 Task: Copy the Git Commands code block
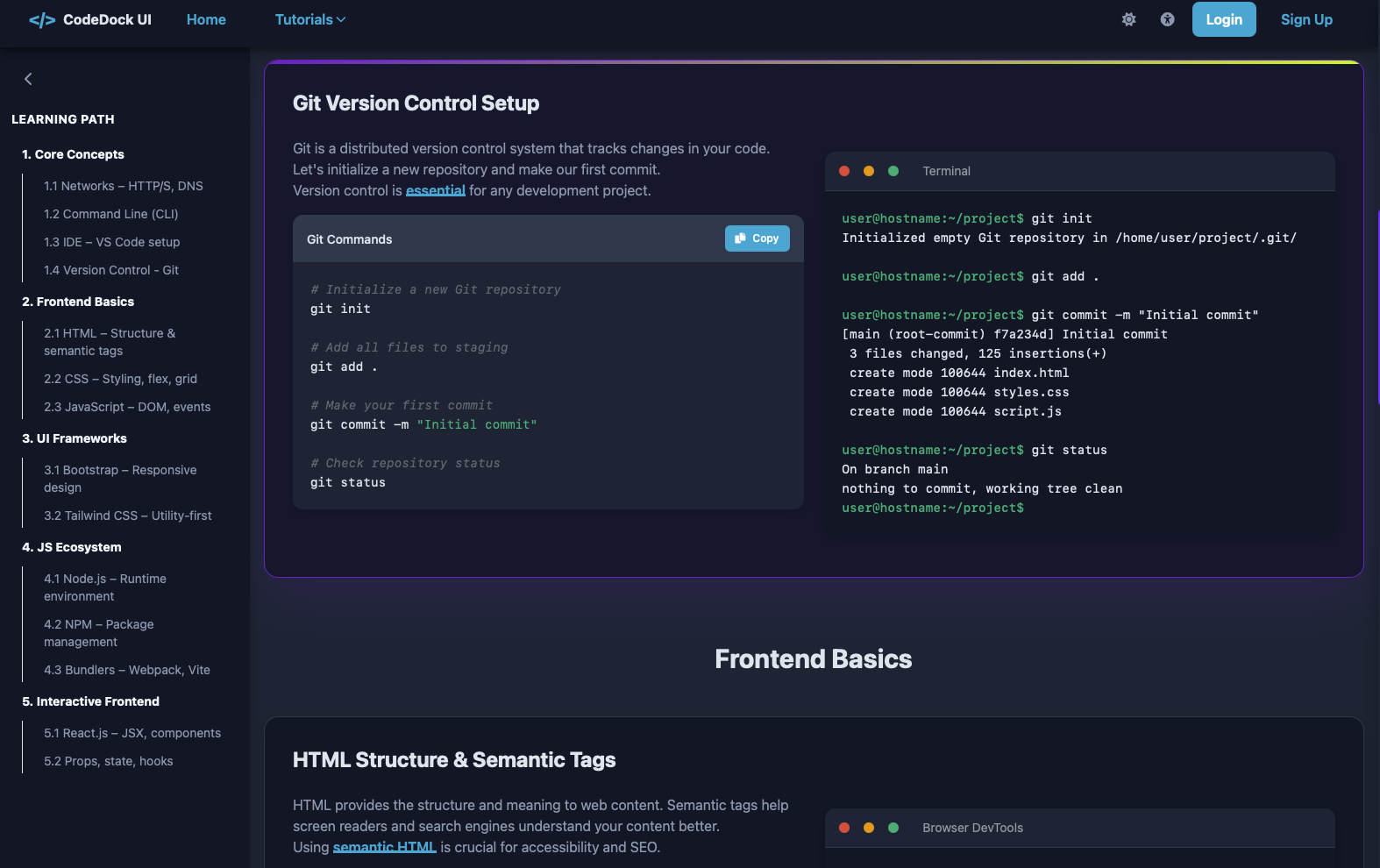coord(757,238)
